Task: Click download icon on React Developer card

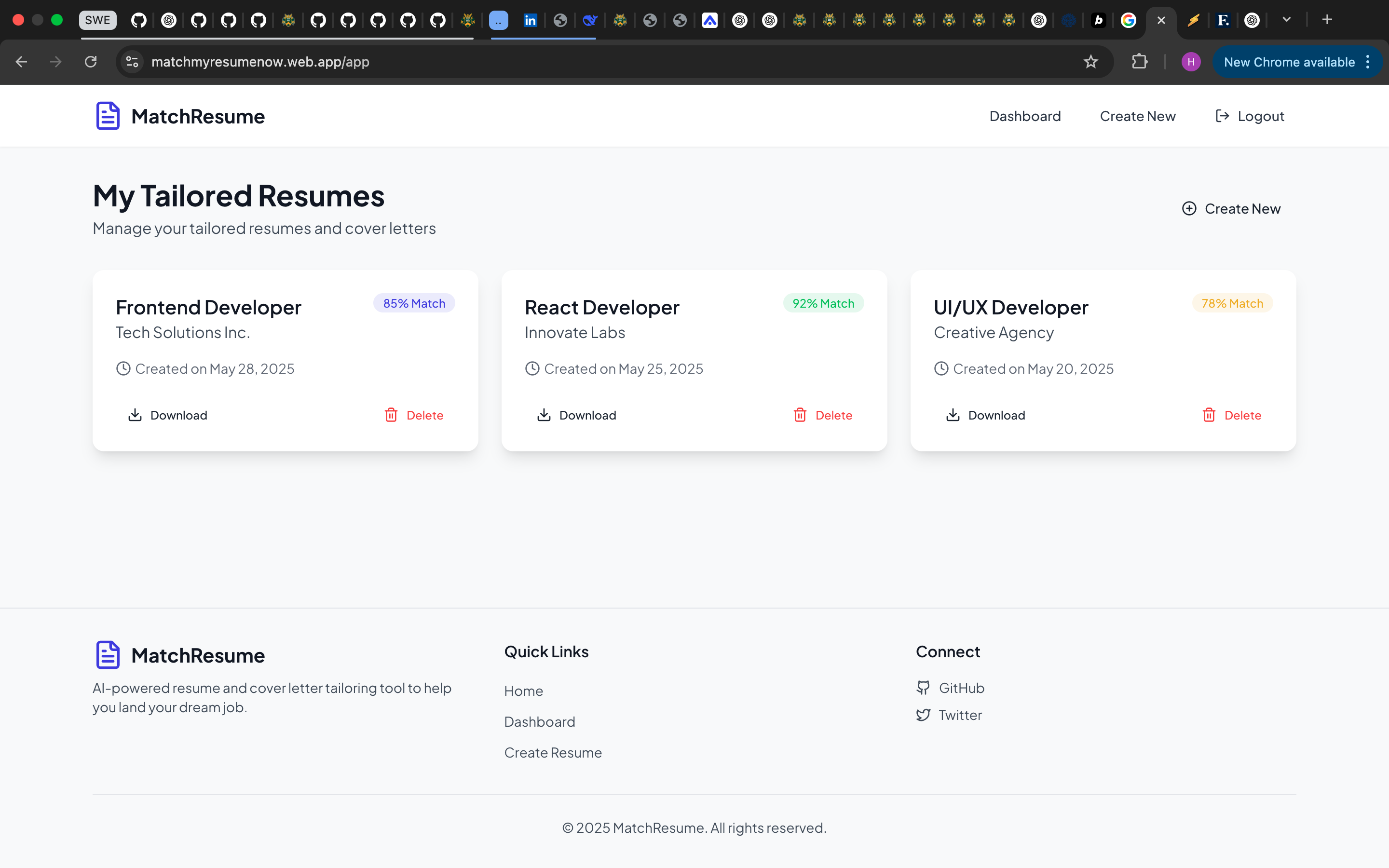Action: 544,415
